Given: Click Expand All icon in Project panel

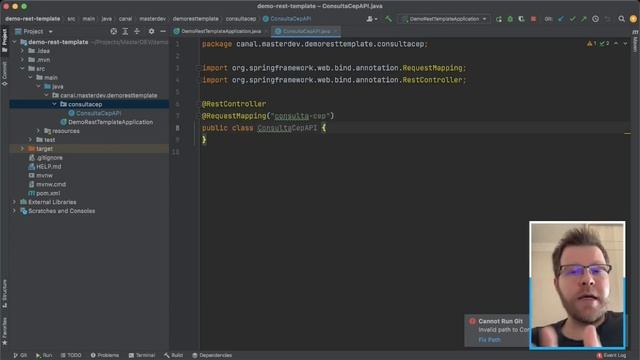Looking at the screenshot, I should 125,31.
